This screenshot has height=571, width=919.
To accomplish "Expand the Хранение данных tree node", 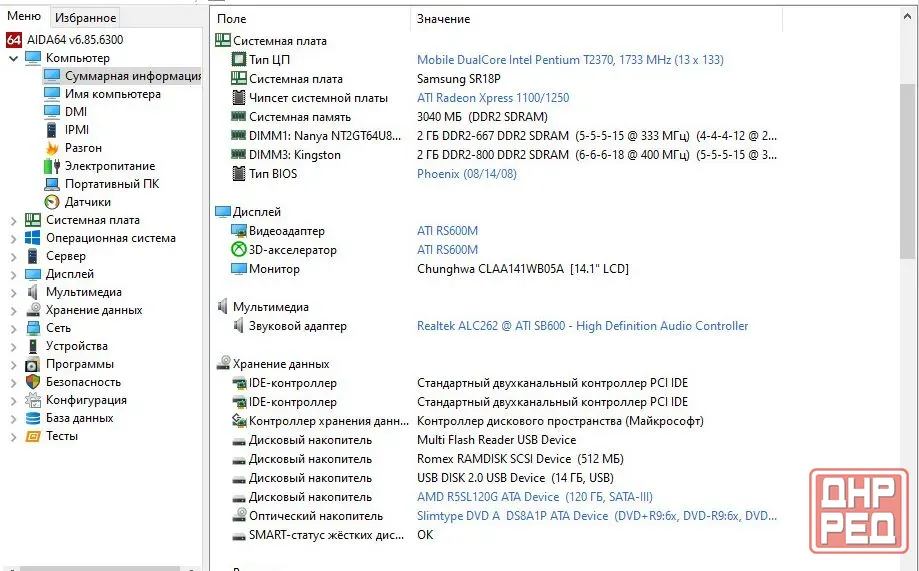I will pyautogui.click(x=13, y=311).
